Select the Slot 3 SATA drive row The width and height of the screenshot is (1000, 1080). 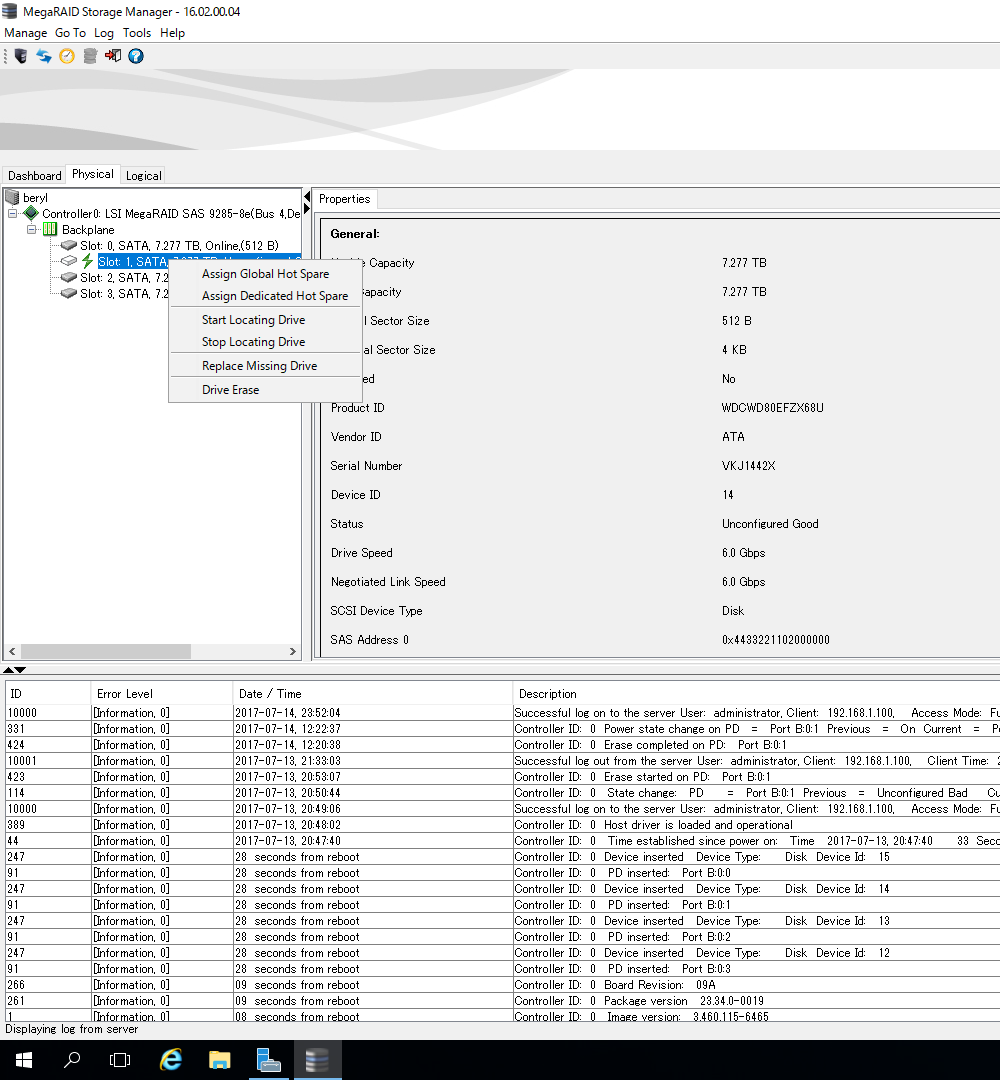tap(124, 293)
